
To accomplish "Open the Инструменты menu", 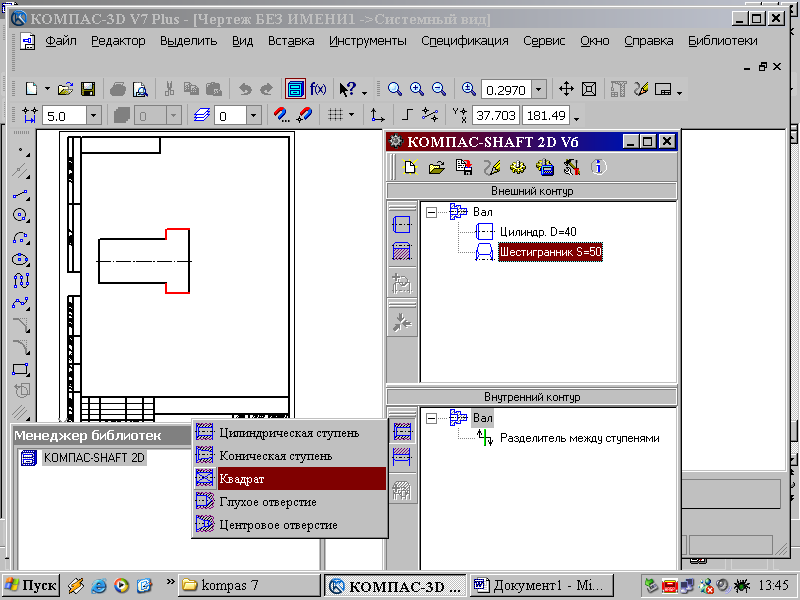I will (x=367, y=41).
